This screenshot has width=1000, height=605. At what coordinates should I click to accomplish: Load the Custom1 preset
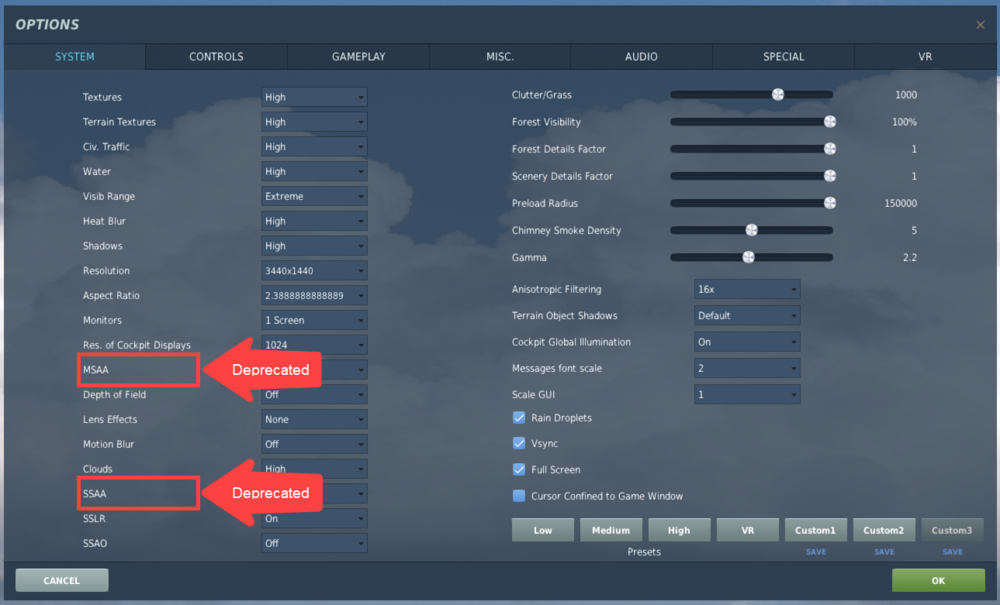click(816, 530)
